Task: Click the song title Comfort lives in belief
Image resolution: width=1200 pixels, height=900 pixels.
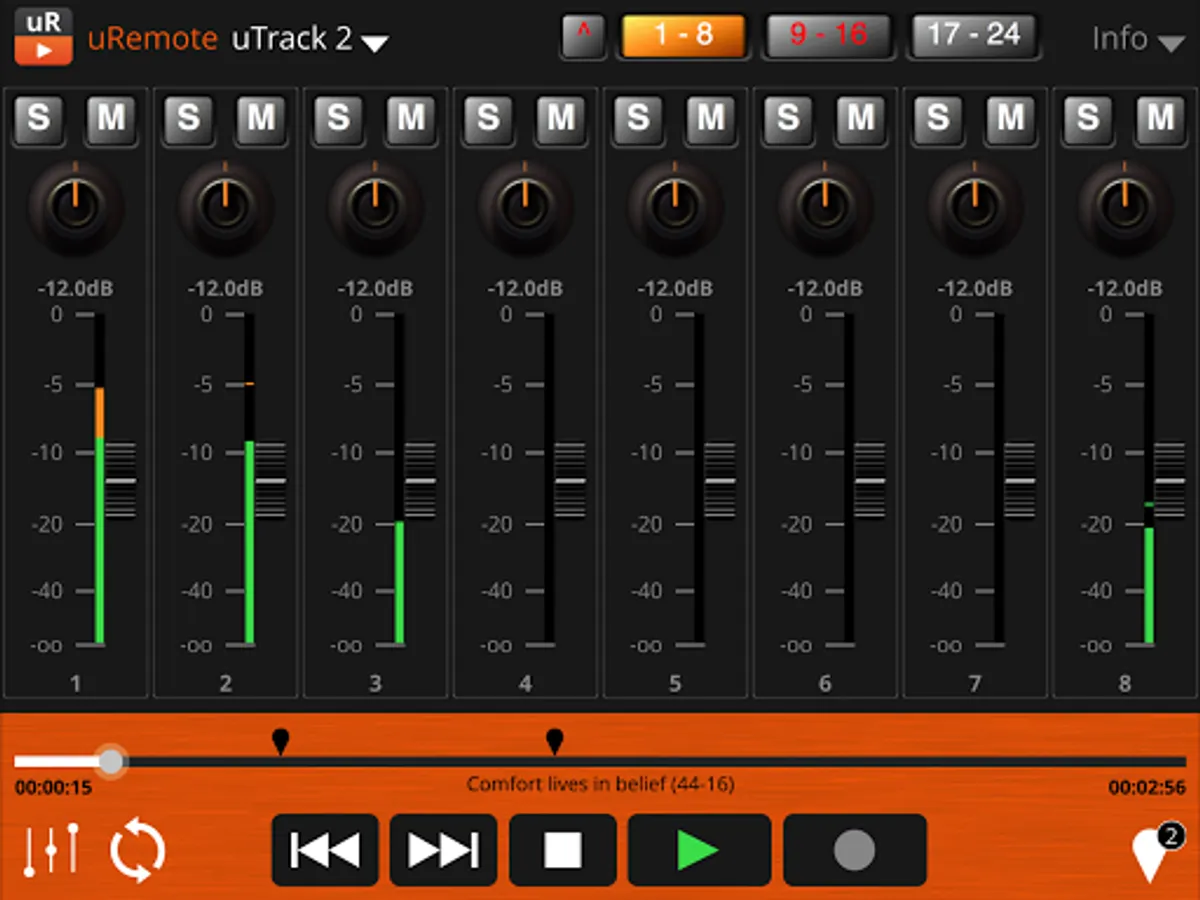Action: point(600,785)
